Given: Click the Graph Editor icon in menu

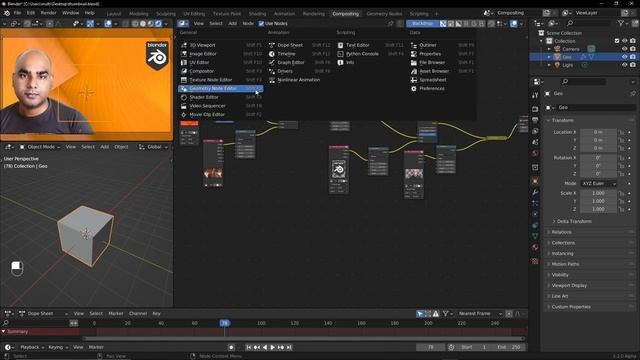Looking at the screenshot, I should pos(272,62).
